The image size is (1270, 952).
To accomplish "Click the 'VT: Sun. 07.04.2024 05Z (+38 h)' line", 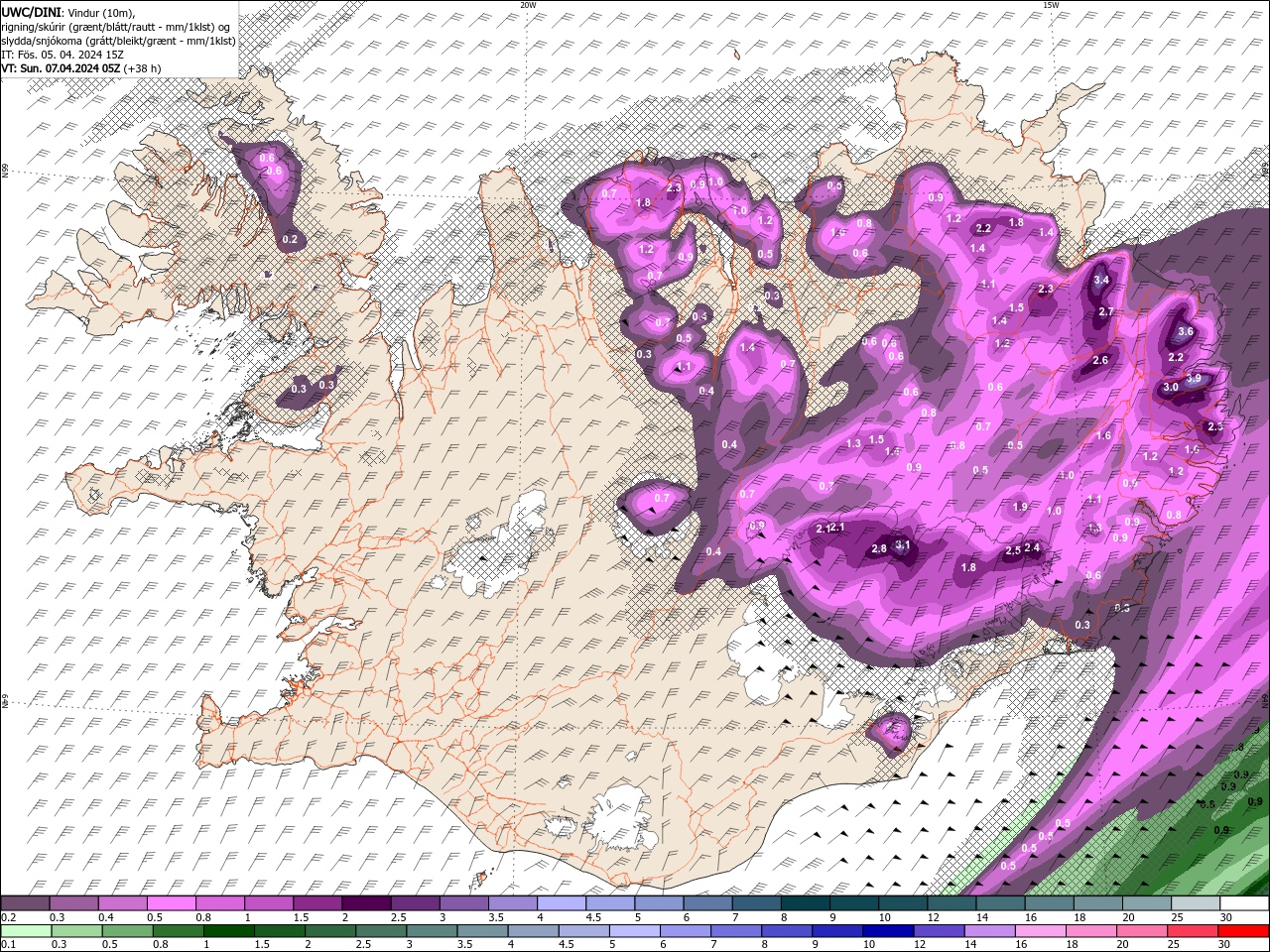I will (81, 68).
